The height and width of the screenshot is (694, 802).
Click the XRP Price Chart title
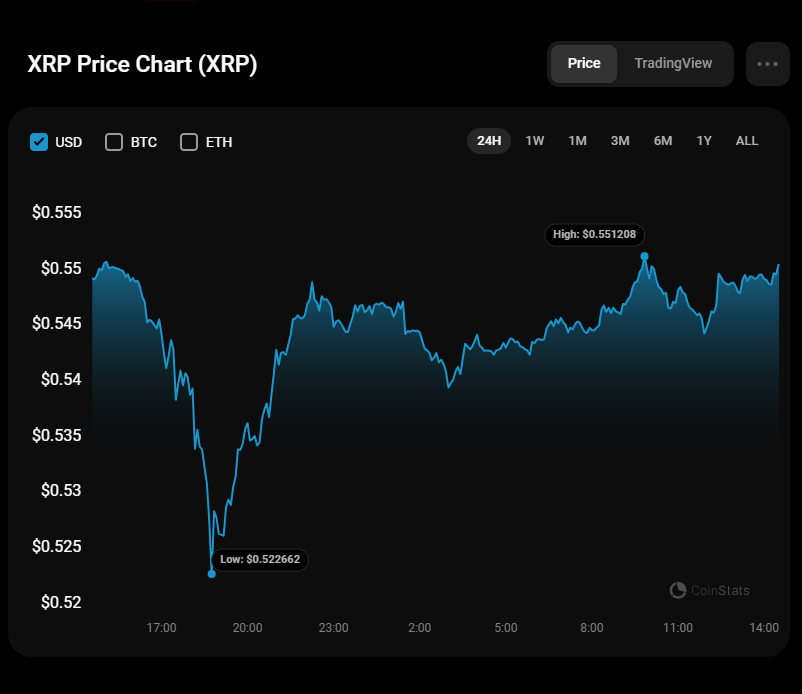pyautogui.click(x=143, y=65)
